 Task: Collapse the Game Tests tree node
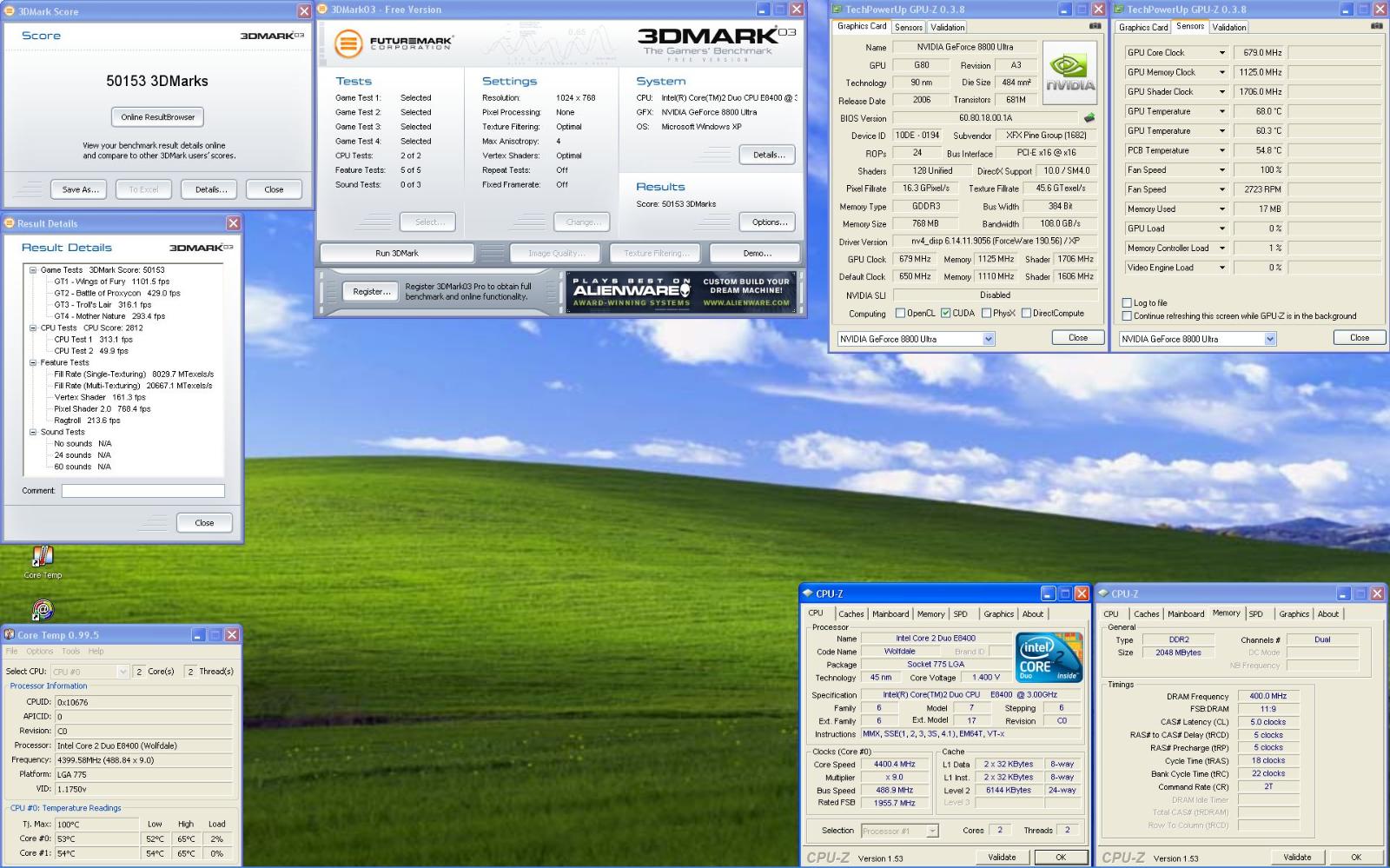click(x=33, y=270)
